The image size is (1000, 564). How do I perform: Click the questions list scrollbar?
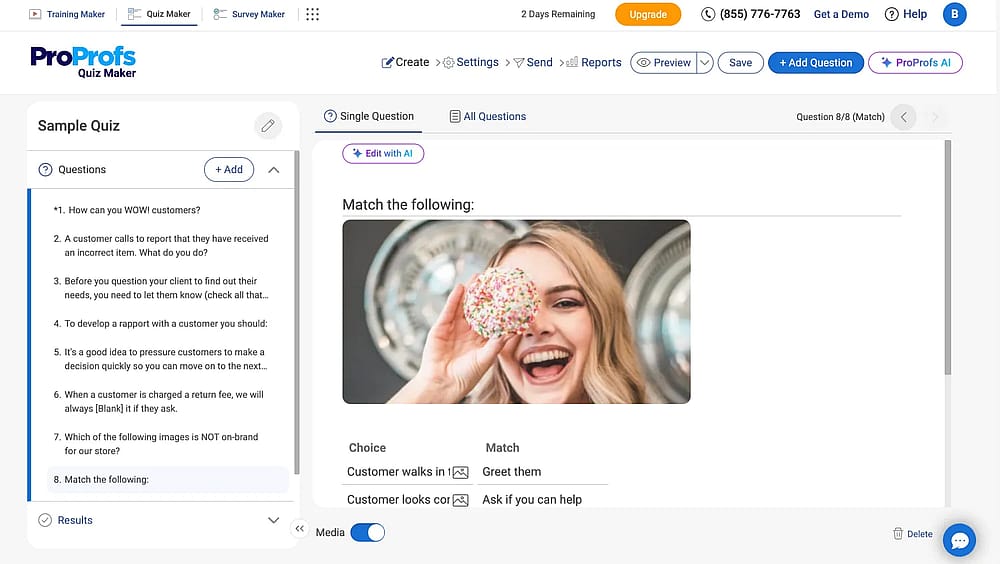(x=297, y=313)
